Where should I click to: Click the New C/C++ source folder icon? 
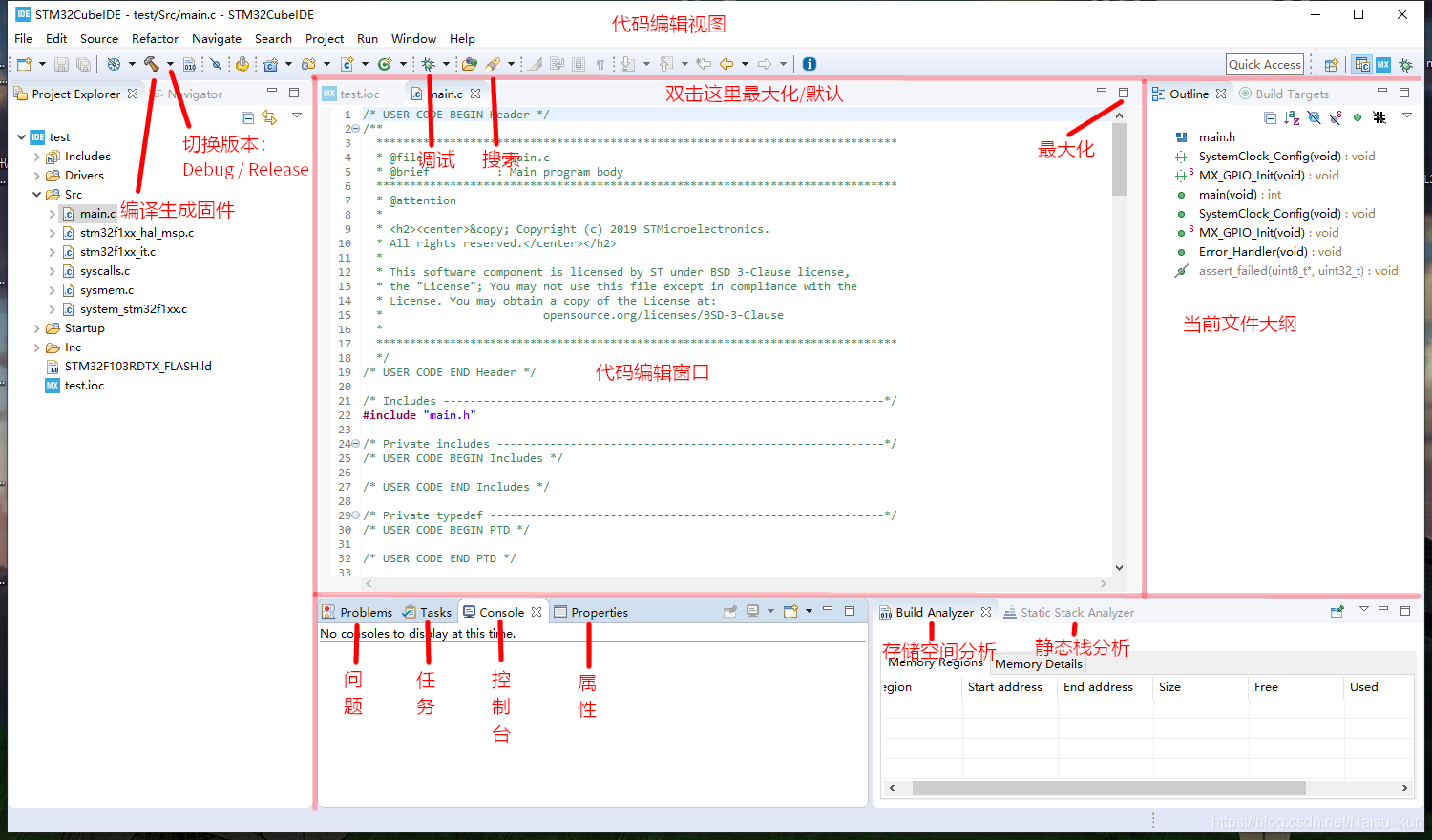click(308, 64)
